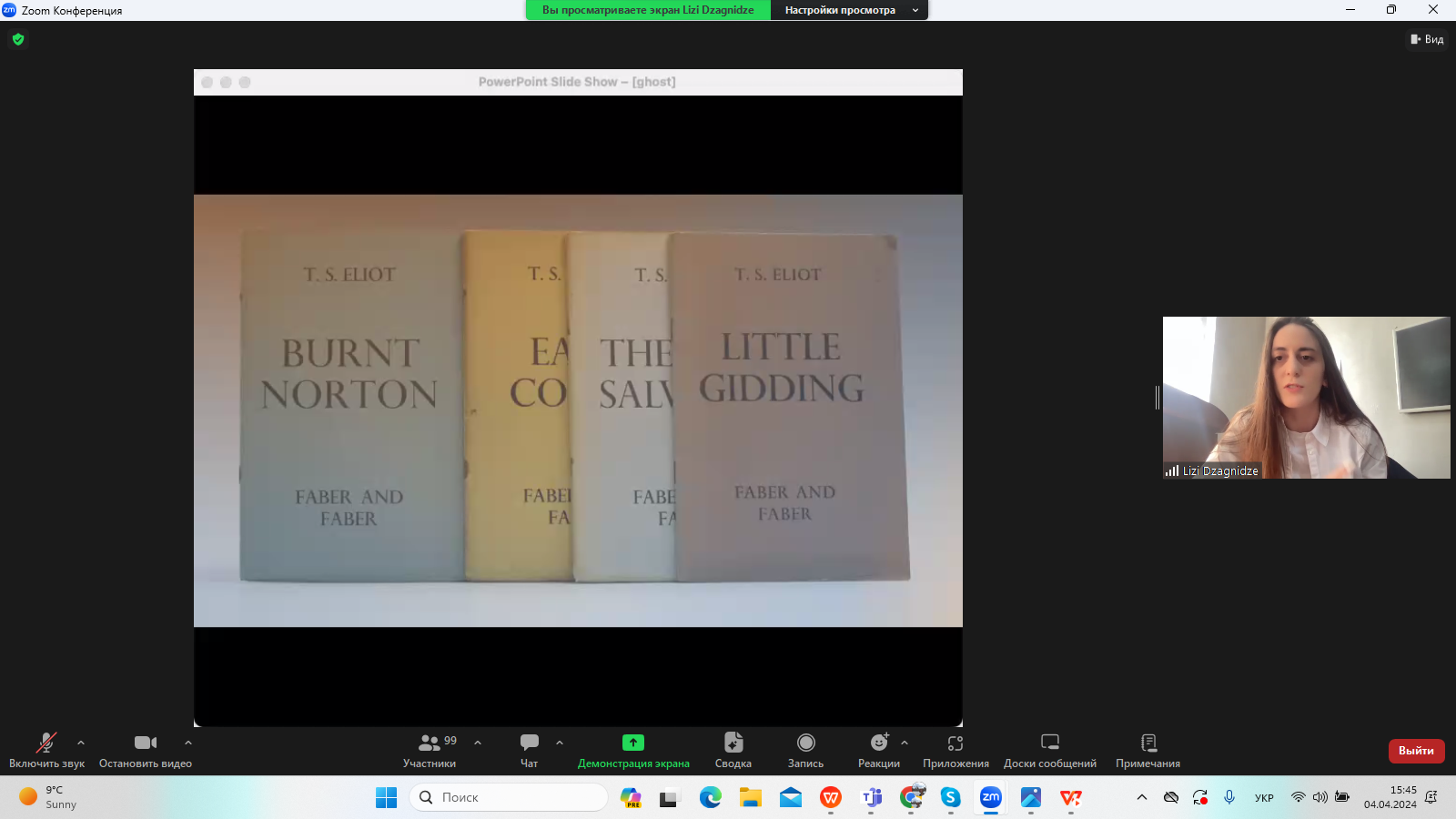This screenshot has height=819, width=1456.
Task: Open the Participants panel
Action: [x=430, y=750]
